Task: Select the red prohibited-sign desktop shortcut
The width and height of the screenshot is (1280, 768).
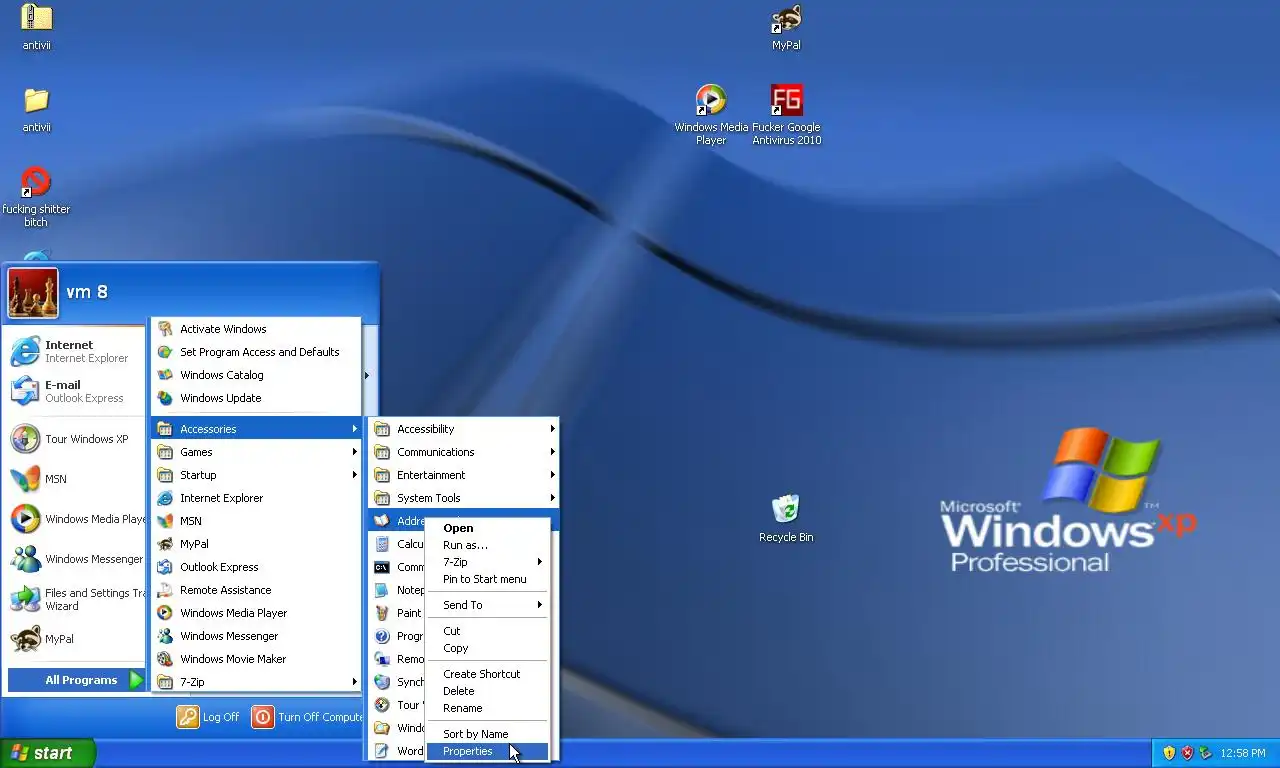Action: coord(36,197)
